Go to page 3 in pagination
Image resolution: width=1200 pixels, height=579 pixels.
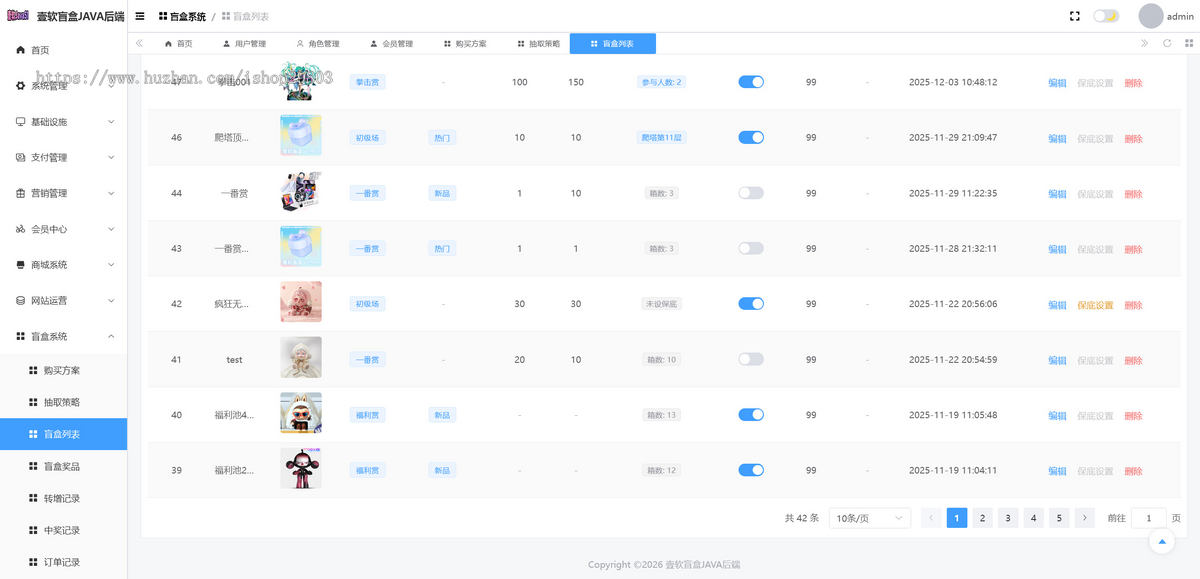pyautogui.click(x=1008, y=518)
